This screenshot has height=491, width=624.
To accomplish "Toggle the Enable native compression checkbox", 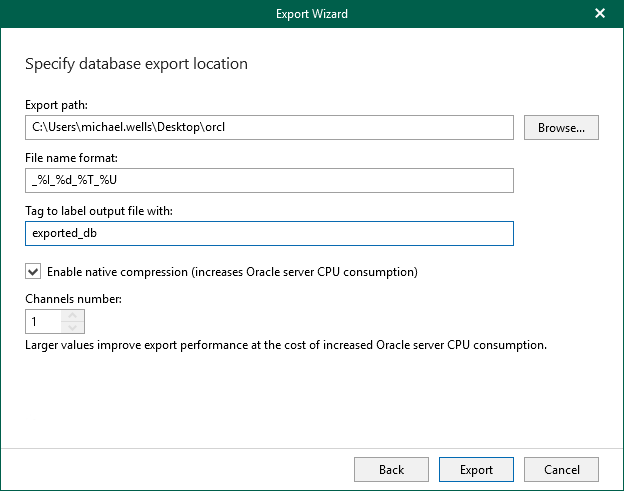I will pyautogui.click(x=33, y=271).
